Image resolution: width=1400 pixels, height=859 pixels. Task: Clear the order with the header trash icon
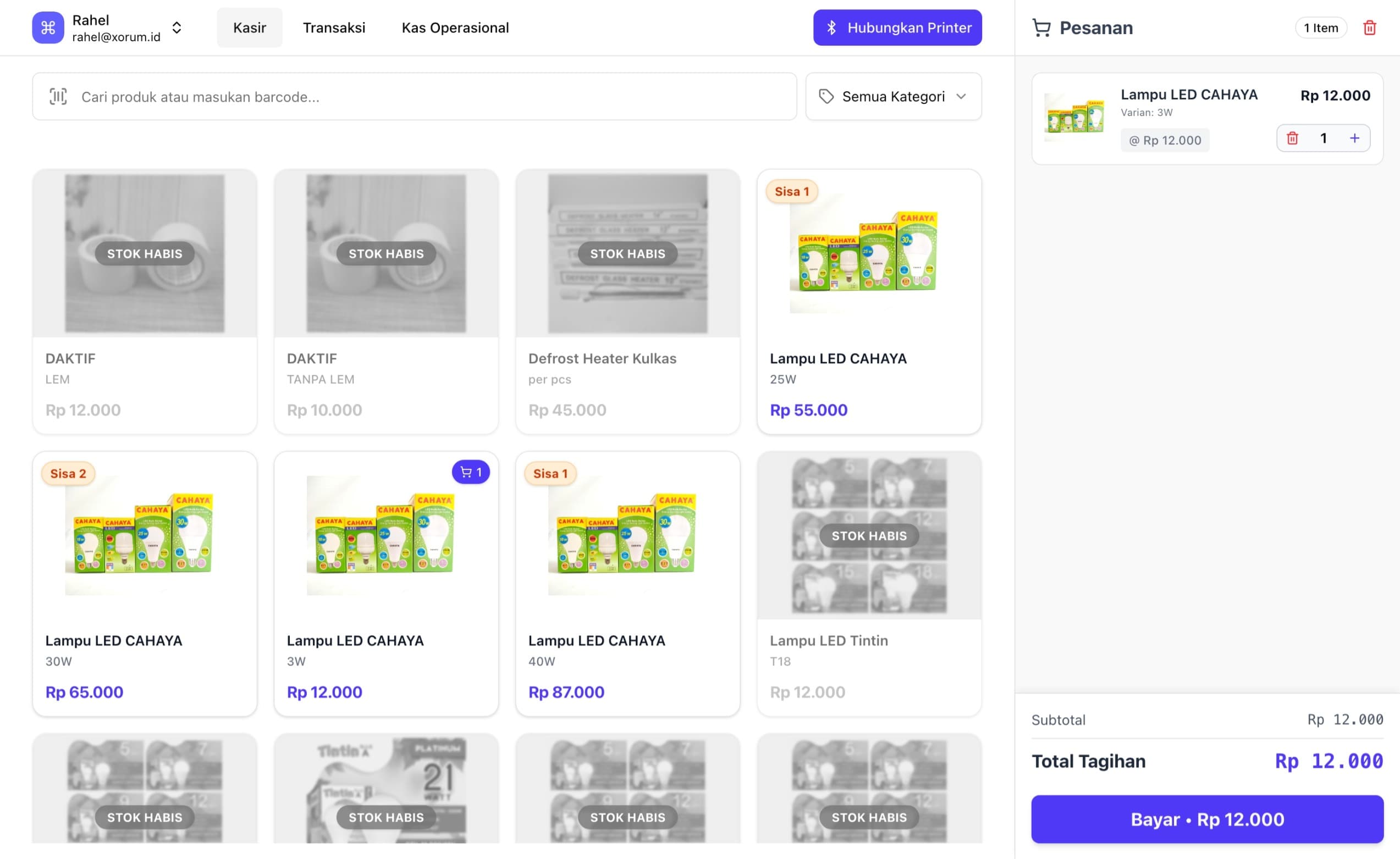[x=1369, y=27]
